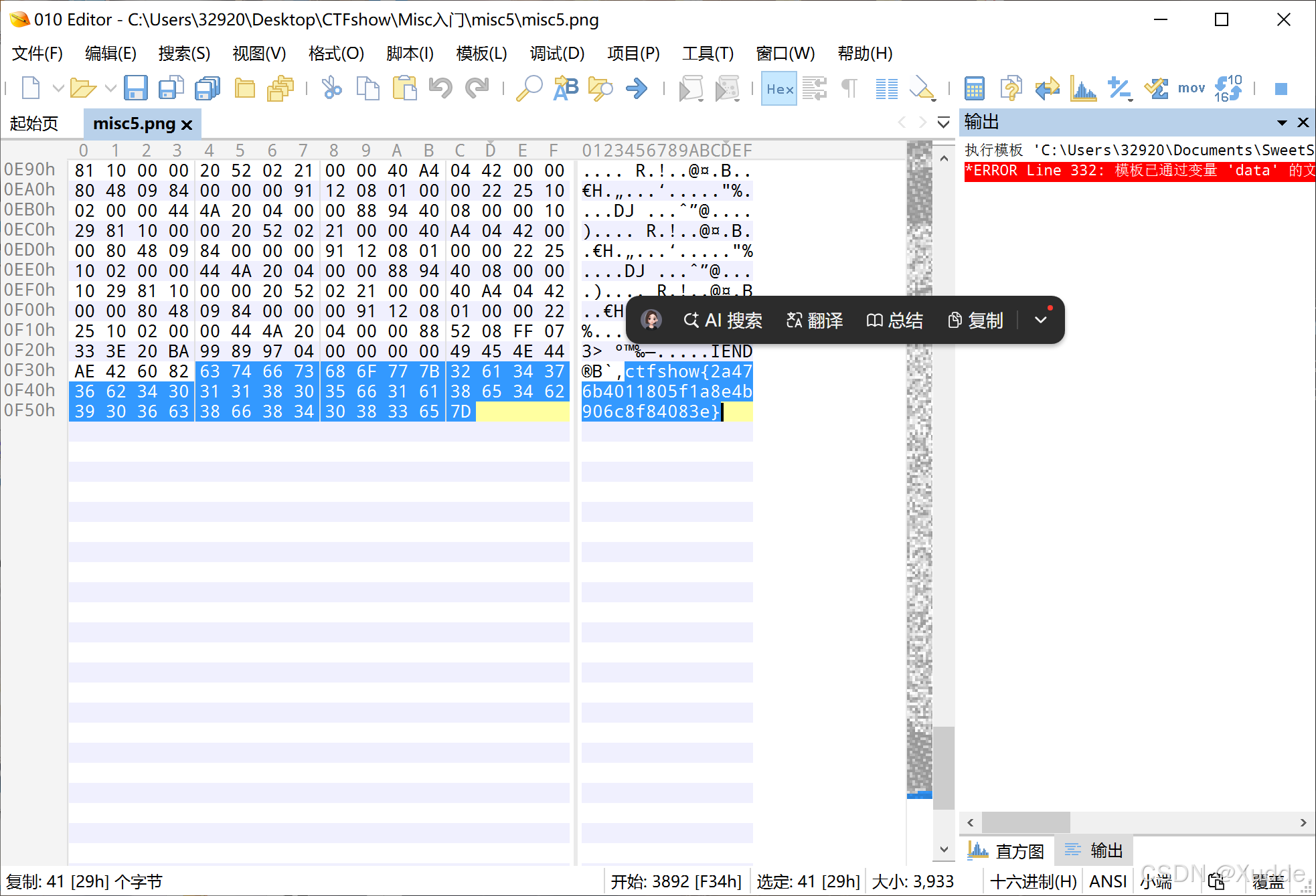The width and height of the screenshot is (1316, 896).
Task: Open the calculator tool in the toolbar
Action: (x=975, y=88)
